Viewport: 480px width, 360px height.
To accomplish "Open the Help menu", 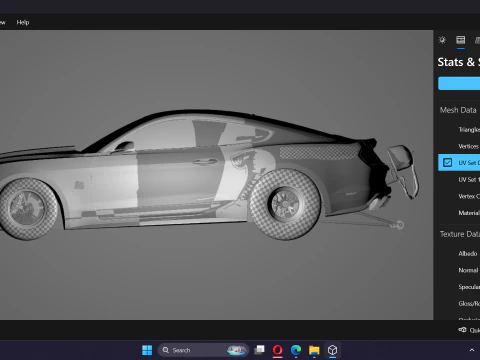I will 23,22.
